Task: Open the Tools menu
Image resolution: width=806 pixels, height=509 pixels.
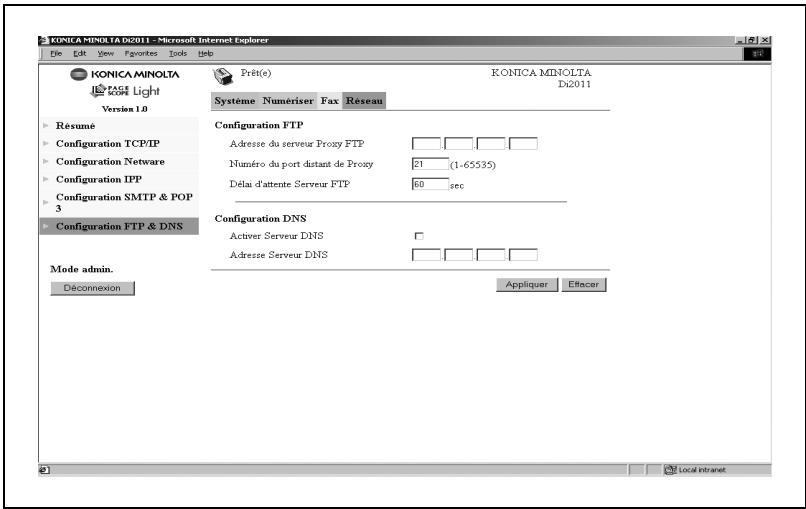Action: [178, 53]
